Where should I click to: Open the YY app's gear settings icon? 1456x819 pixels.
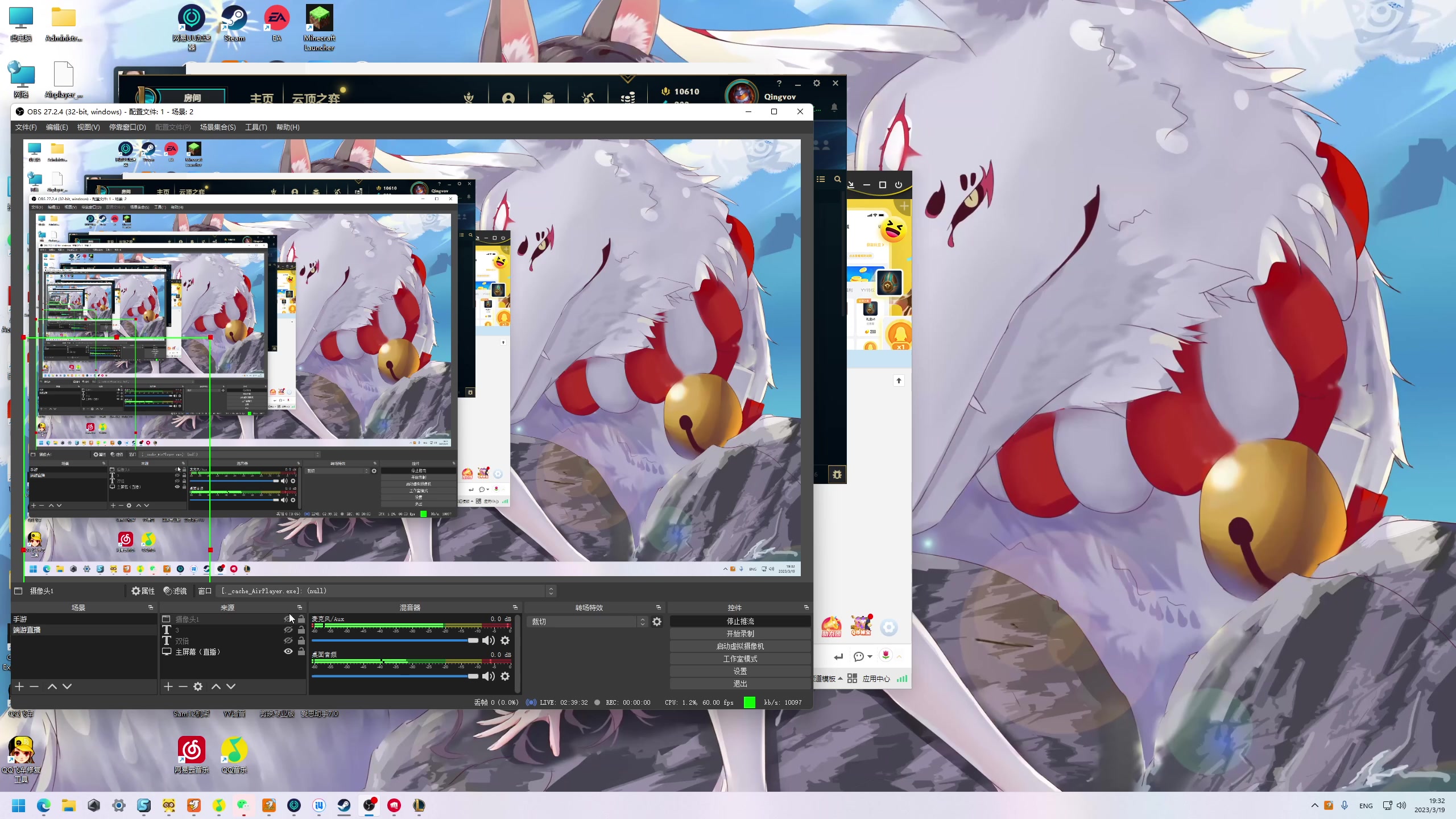tap(889, 628)
